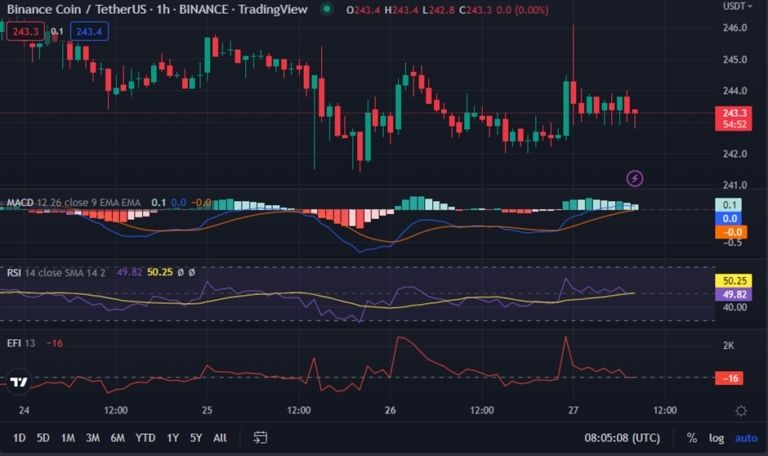The image size is (768, 456).
Task: Click the MACD 0.1 histogram axis label
Action: pos(728,205)
